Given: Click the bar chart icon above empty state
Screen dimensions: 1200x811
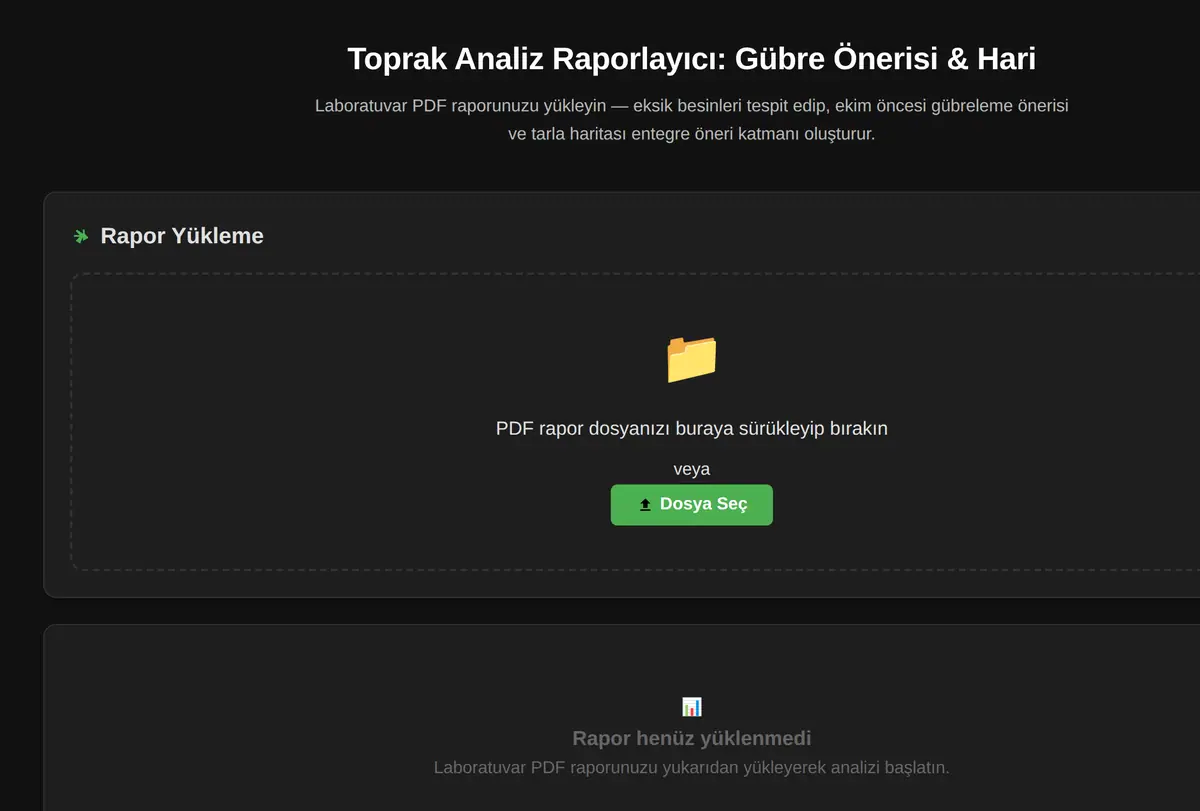Looking at the screenshot, I should tap(692, 707).
